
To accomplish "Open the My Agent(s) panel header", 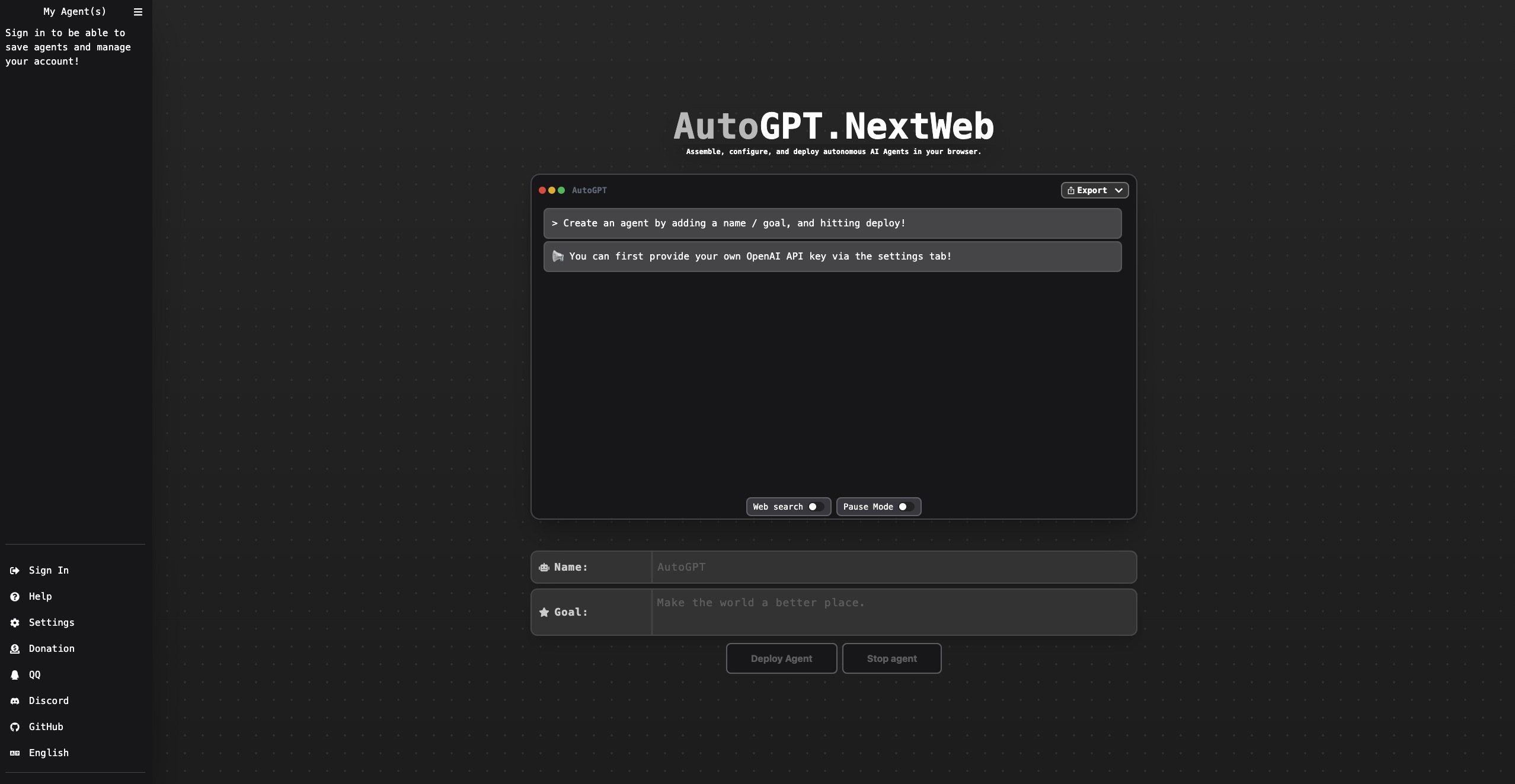I will click(73, 11).
